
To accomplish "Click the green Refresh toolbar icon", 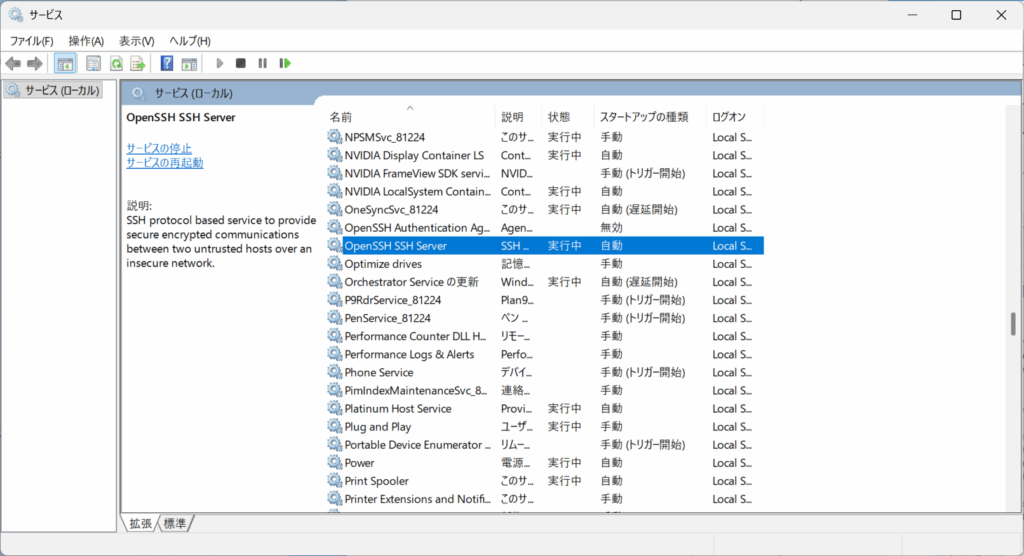I will tap(116, 63).
